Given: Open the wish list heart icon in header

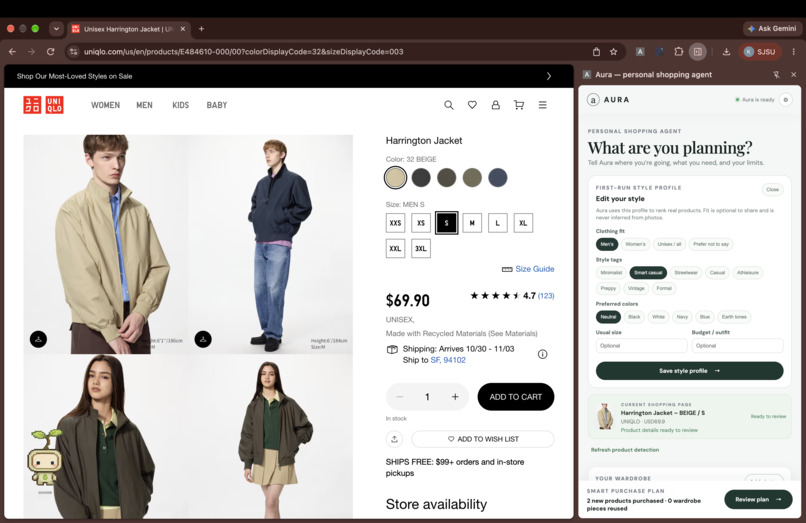Looking at the screenshot, I should point(472,105).
